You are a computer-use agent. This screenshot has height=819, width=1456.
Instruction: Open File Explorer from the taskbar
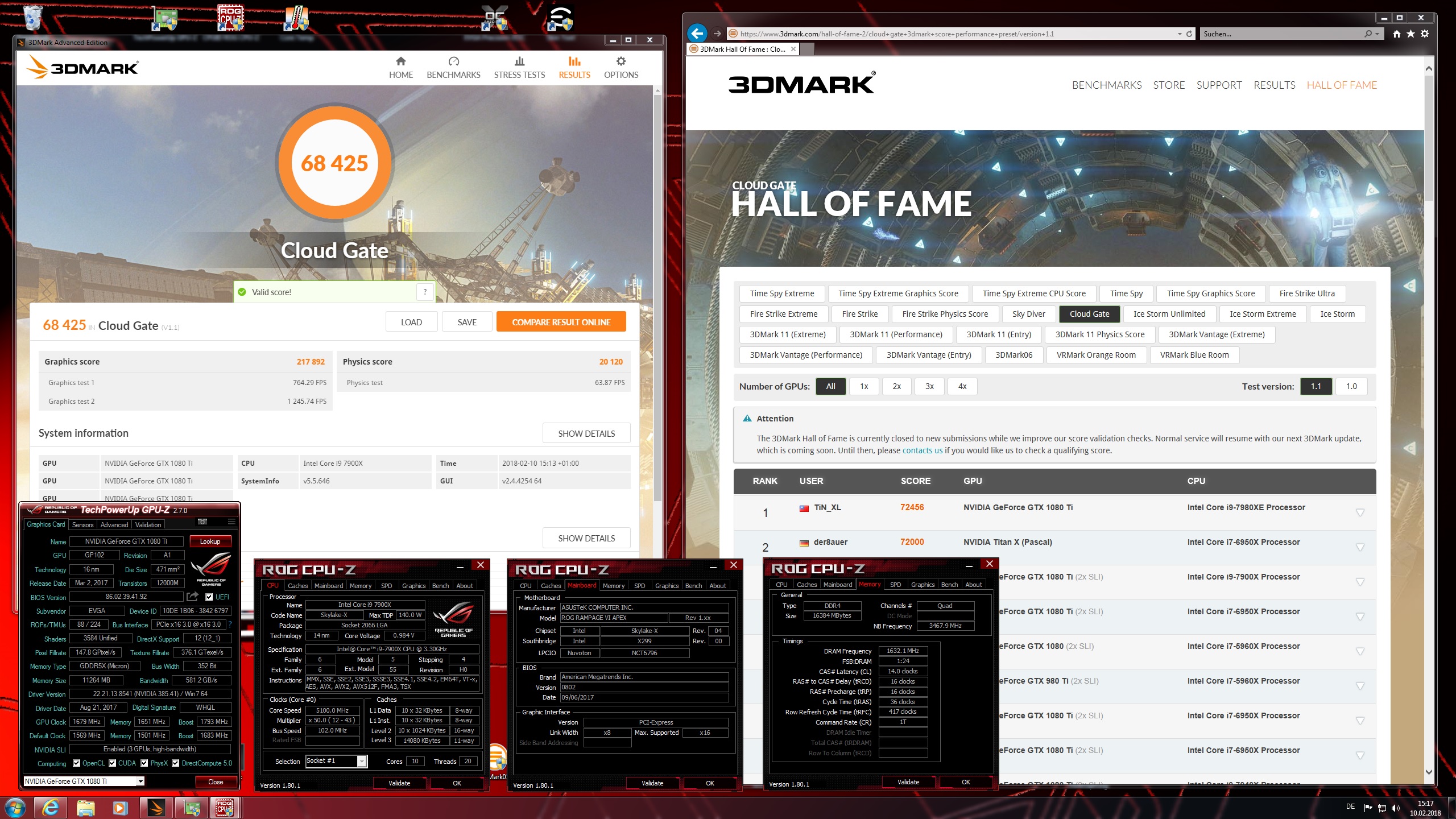pyautogui.click(x=85, y=808)
